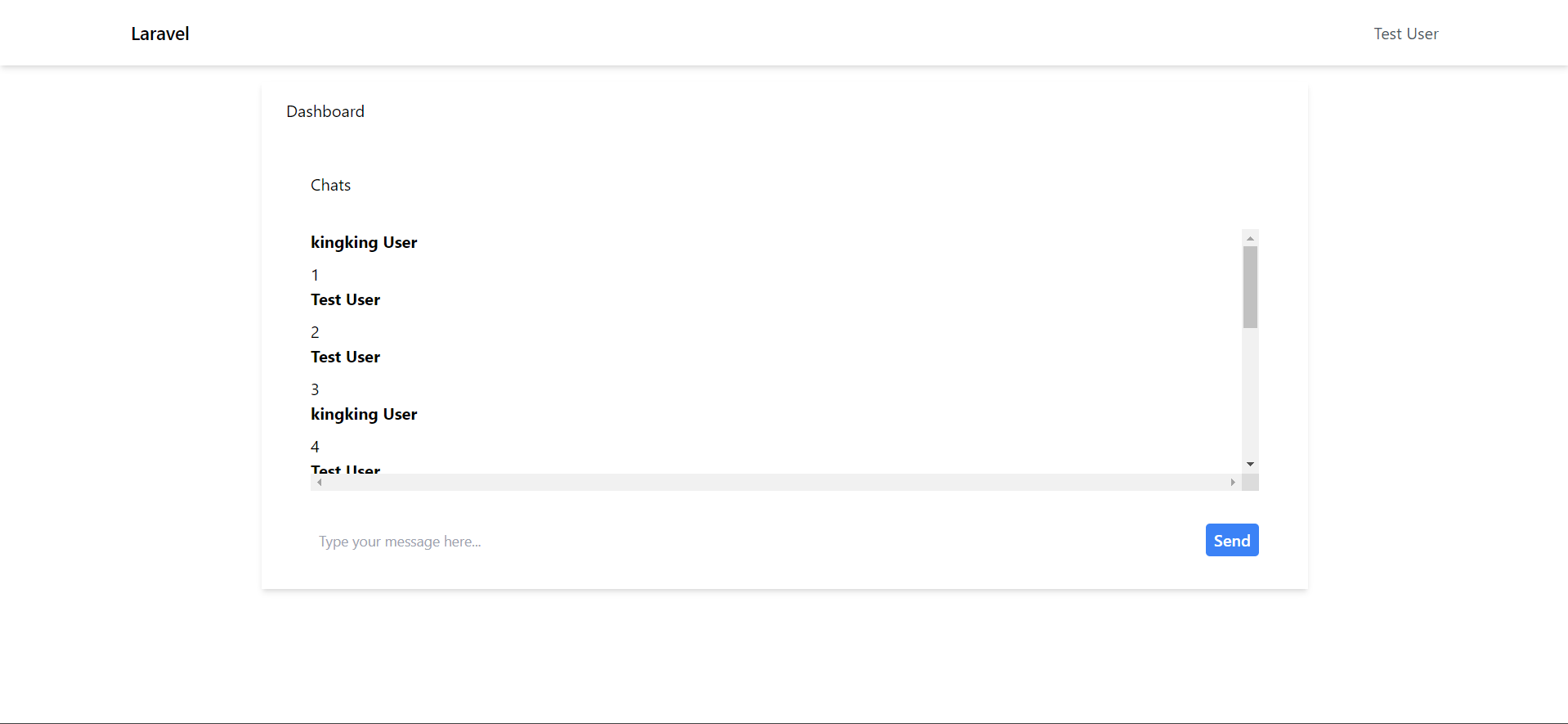Screen dimensions: 1568x724
Task: Click message text '3' in chat
Action: [315, 389]
